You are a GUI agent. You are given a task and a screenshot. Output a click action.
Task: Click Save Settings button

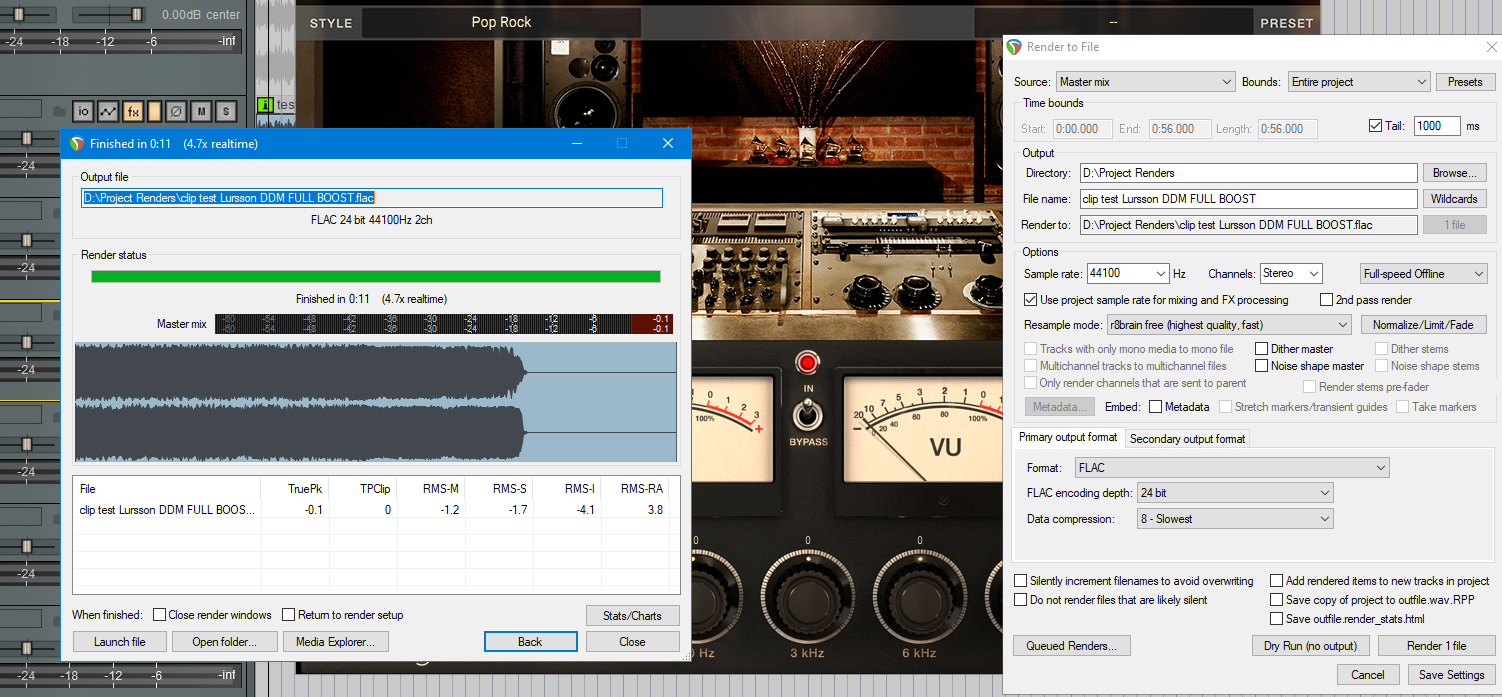[1451, 675]
